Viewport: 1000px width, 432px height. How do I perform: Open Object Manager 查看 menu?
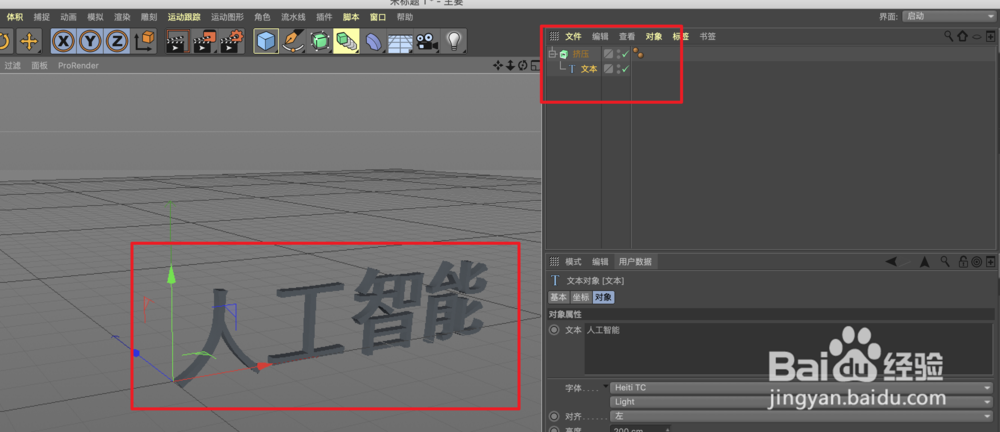click(627, 36)
